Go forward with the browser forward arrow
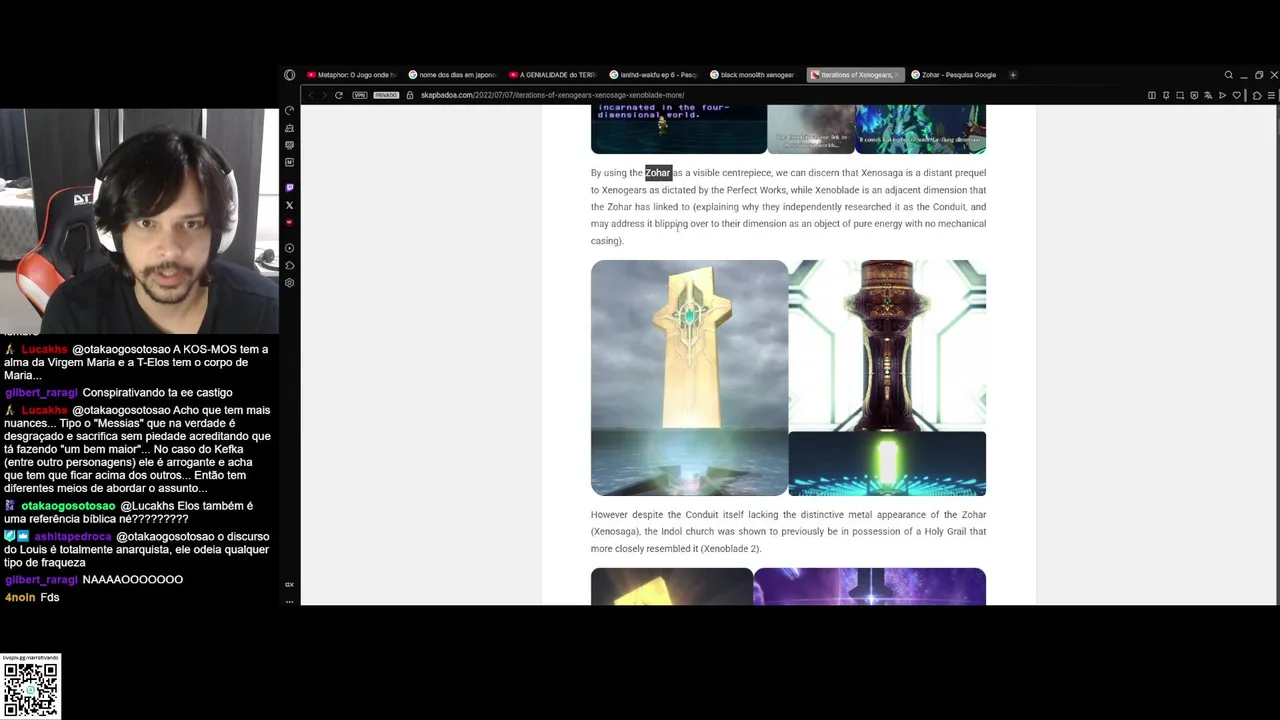This screenshot has height=720, width=1280. click(x=324, y=95)
